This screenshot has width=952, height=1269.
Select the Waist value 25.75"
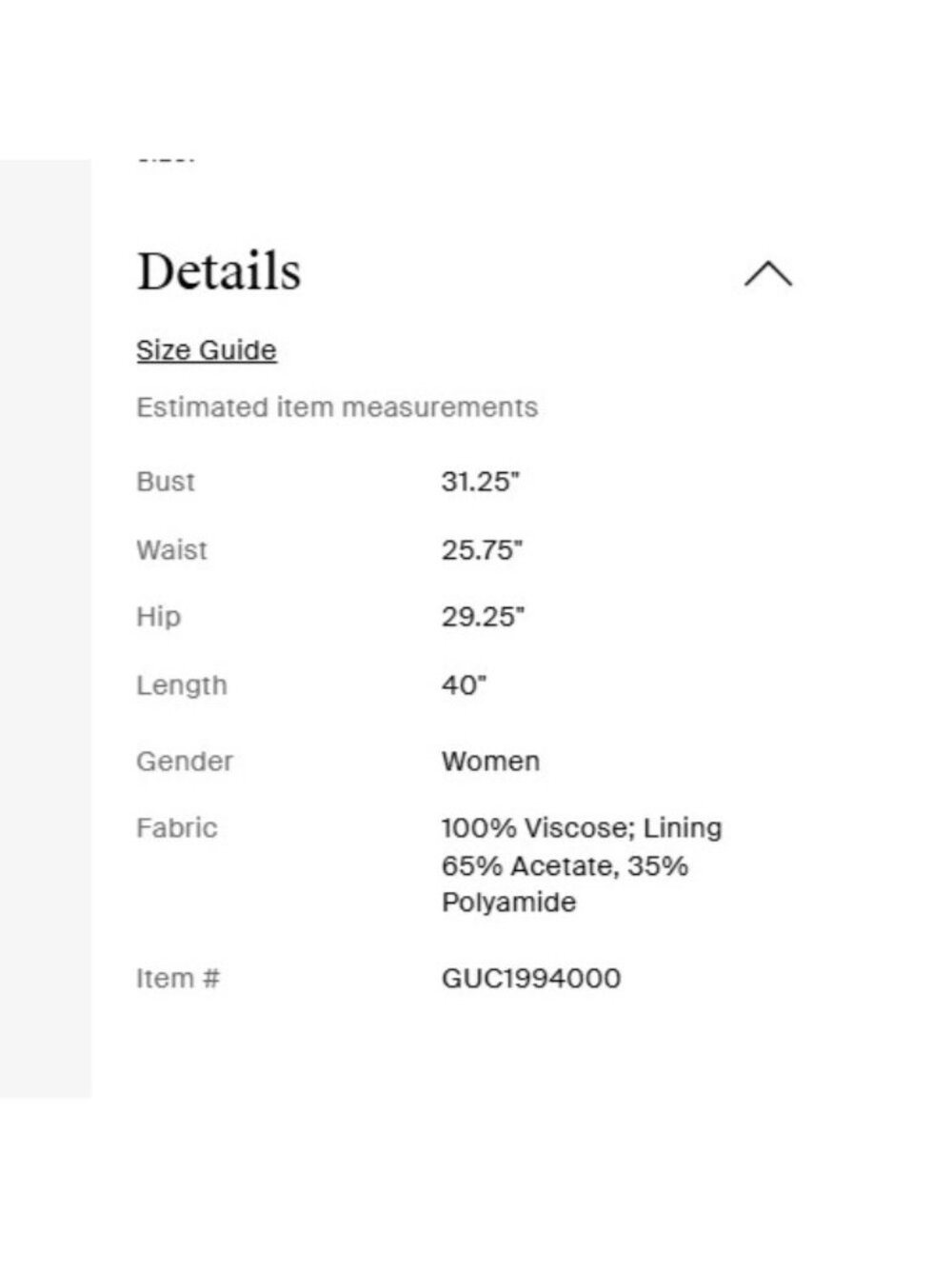tap(483, 550)
